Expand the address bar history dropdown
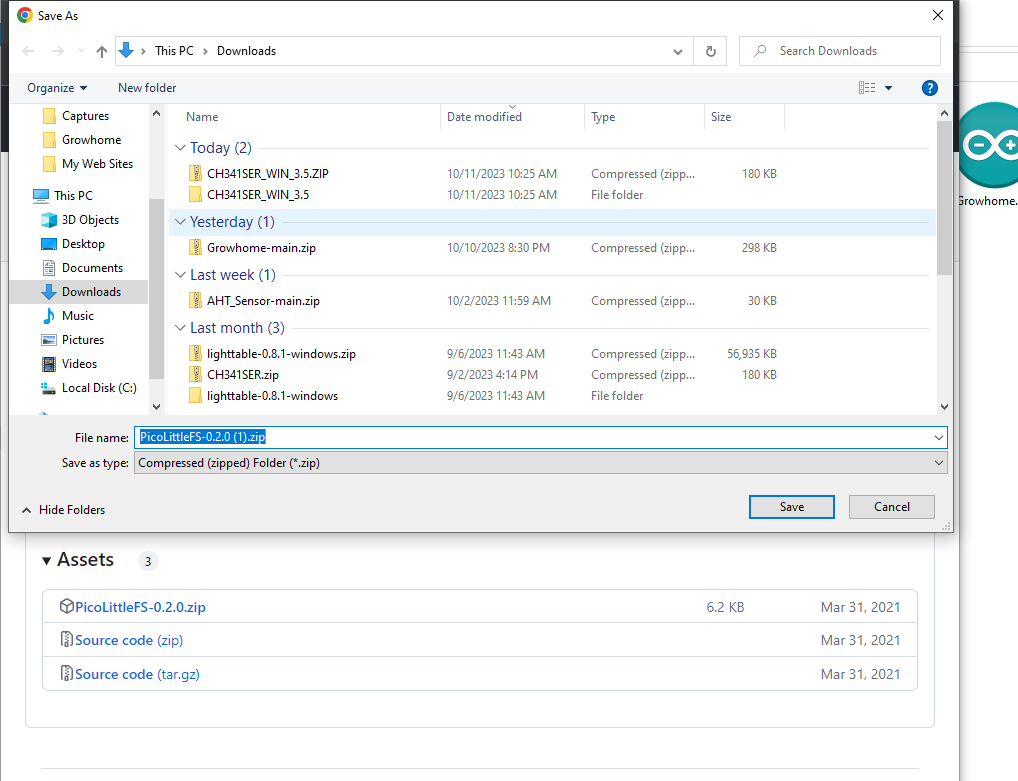Viewport: 1018px width, 781px height. coord(678,51)
